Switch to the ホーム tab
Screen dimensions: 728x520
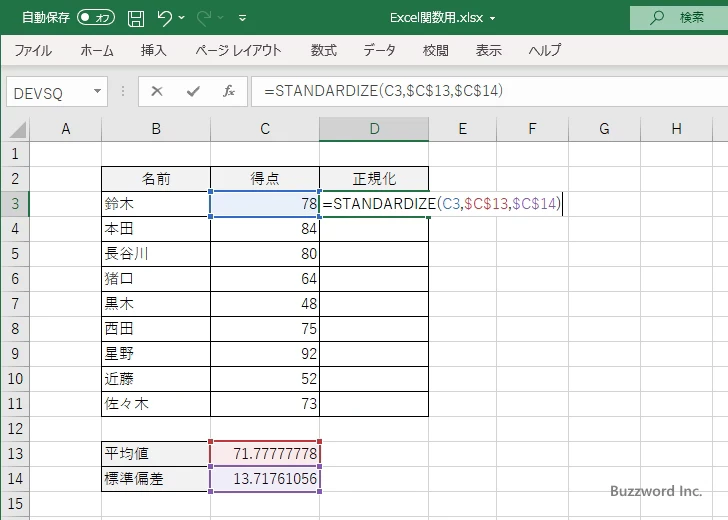coord(97,50)
